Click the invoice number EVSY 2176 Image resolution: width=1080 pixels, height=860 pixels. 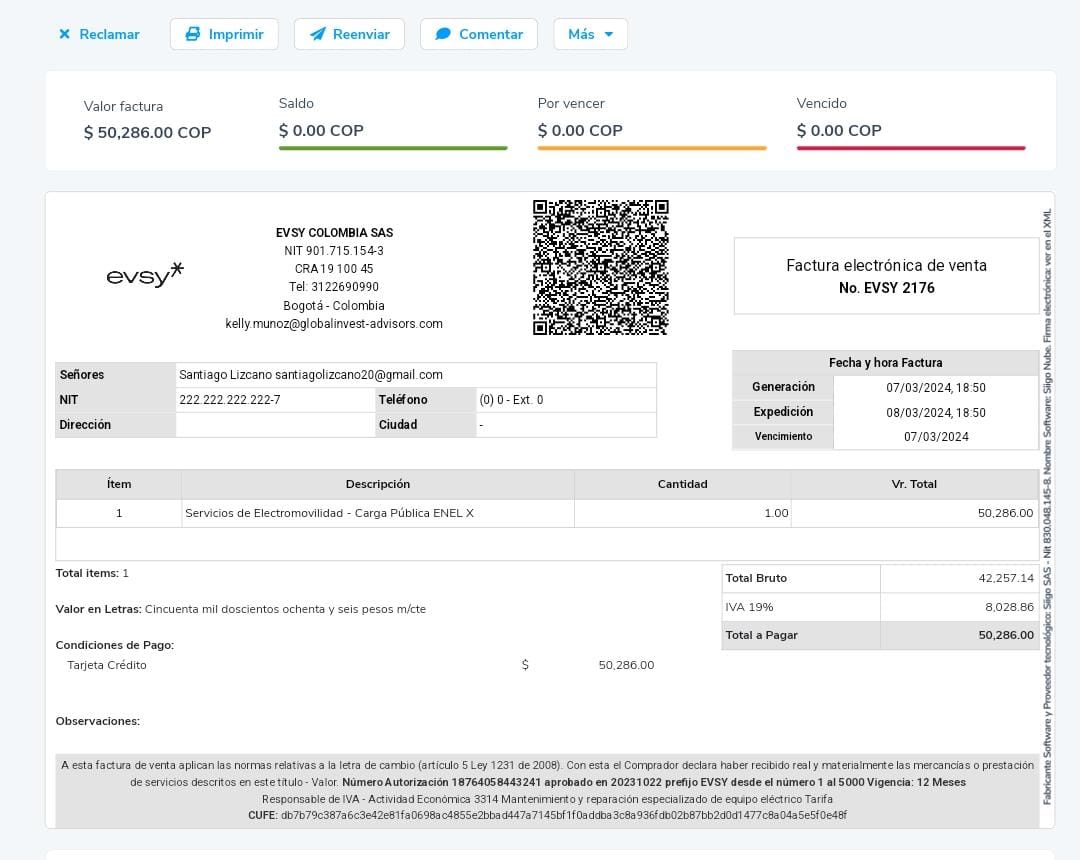(x=887, y=288)
